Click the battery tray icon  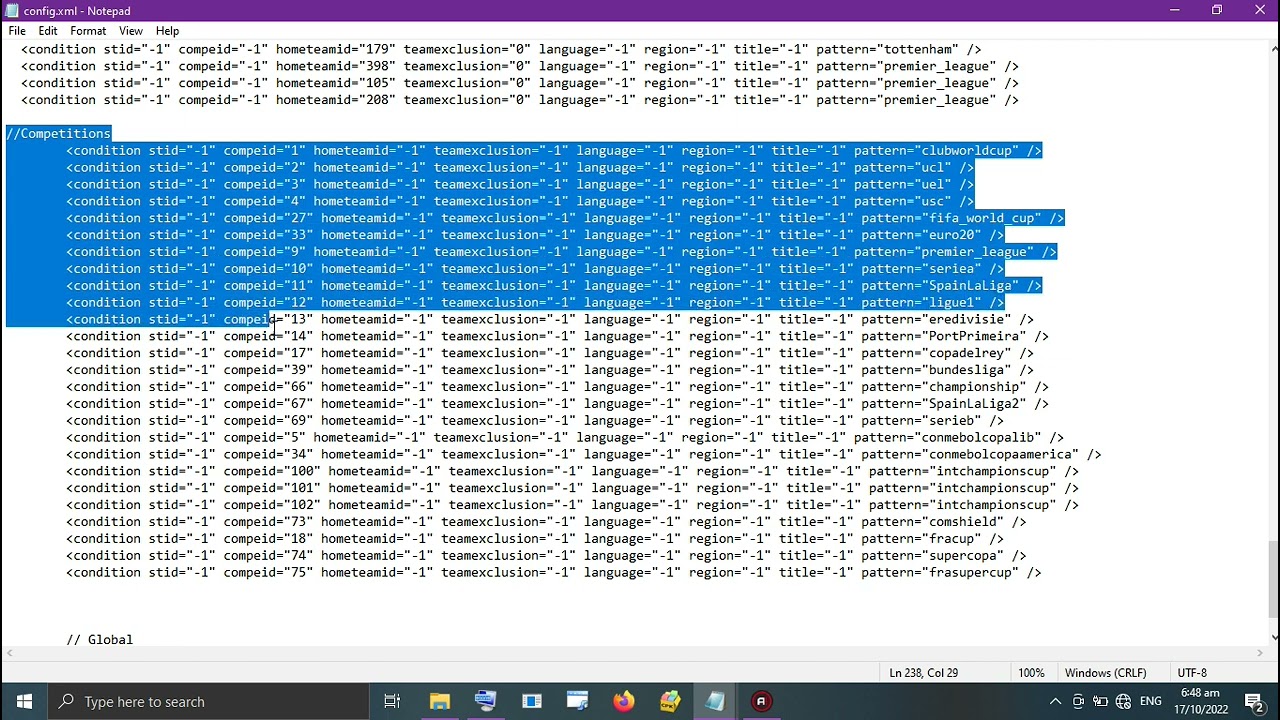pyautogui.click(x=1100, y=701)
